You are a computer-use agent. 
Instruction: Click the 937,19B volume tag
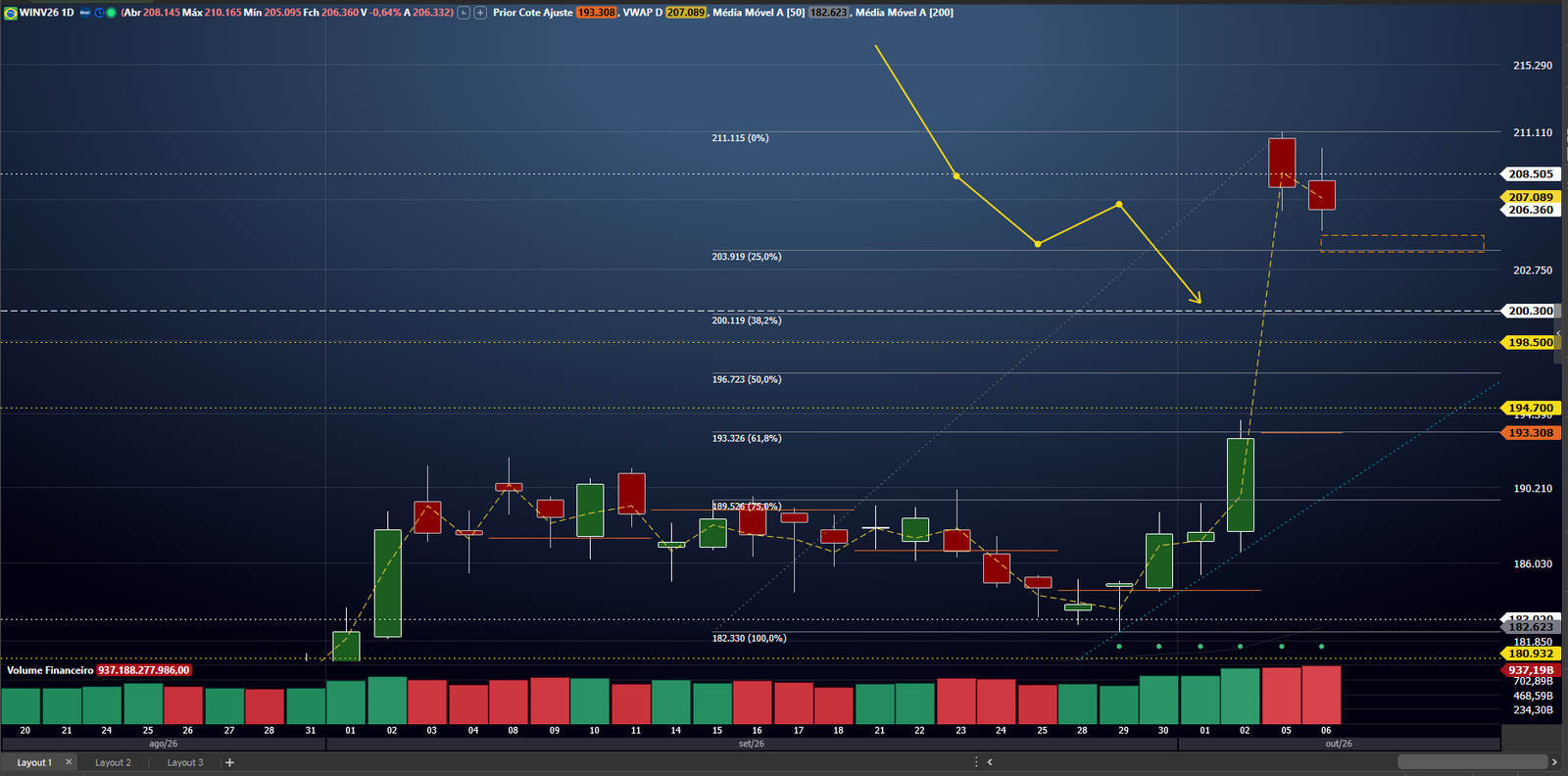pos(1530,670)
